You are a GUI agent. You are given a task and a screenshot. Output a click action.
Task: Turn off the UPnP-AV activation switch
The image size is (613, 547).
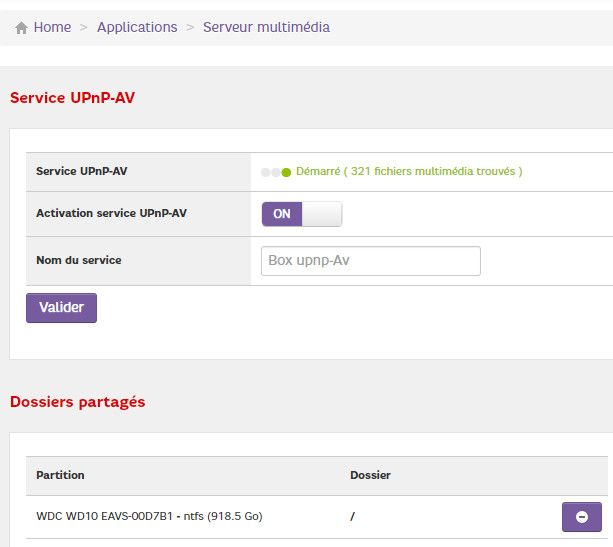click(301, 214)
